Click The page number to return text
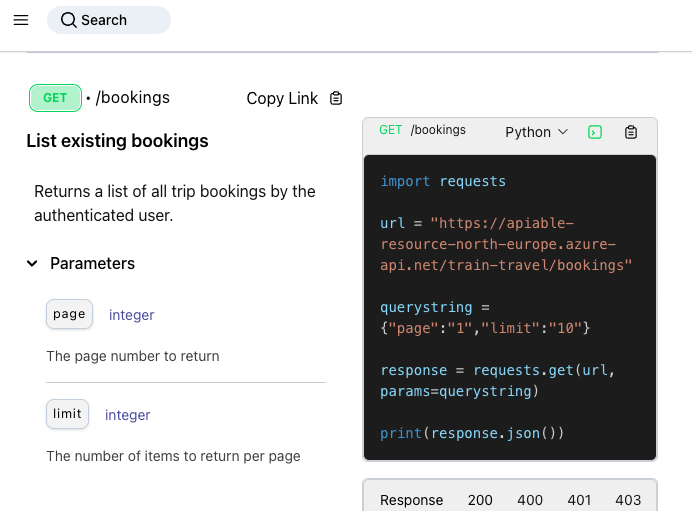 (133, 356)
